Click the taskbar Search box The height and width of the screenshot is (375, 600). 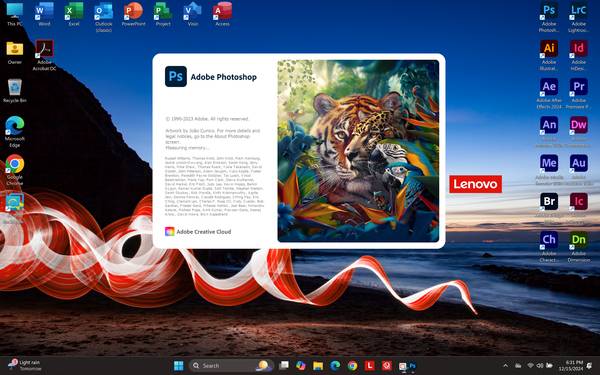(231, 366)
